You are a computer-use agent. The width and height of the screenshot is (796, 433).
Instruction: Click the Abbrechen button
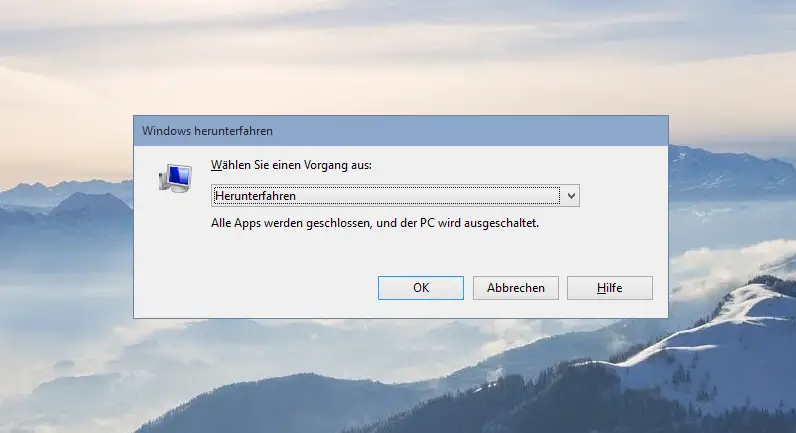coord(515,288)
